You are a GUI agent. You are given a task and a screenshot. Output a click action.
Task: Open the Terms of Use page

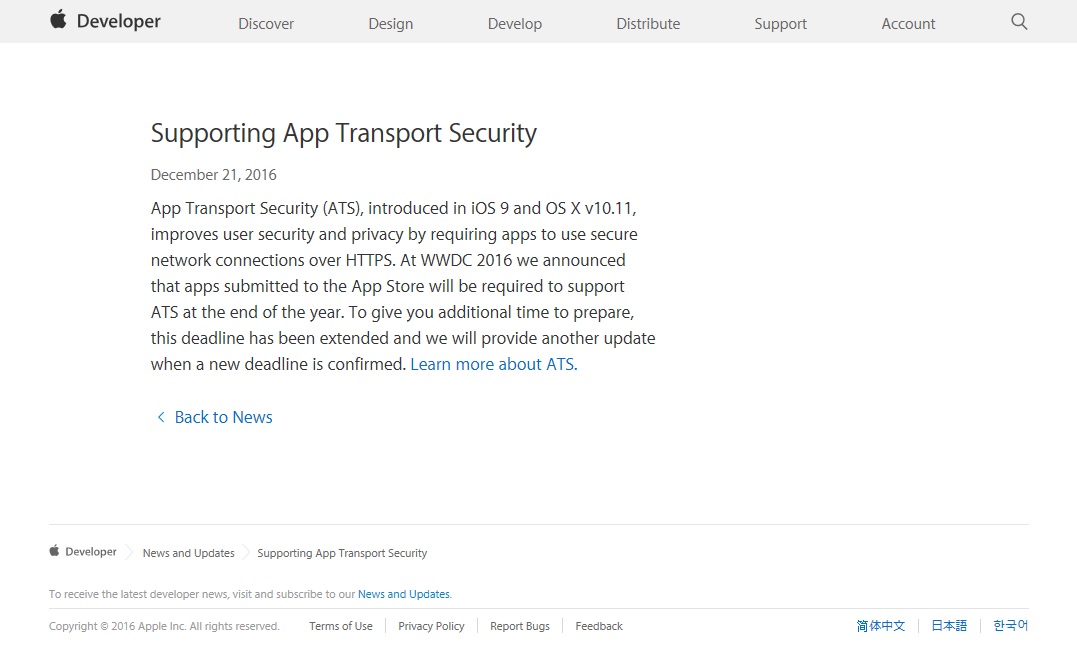340,625
